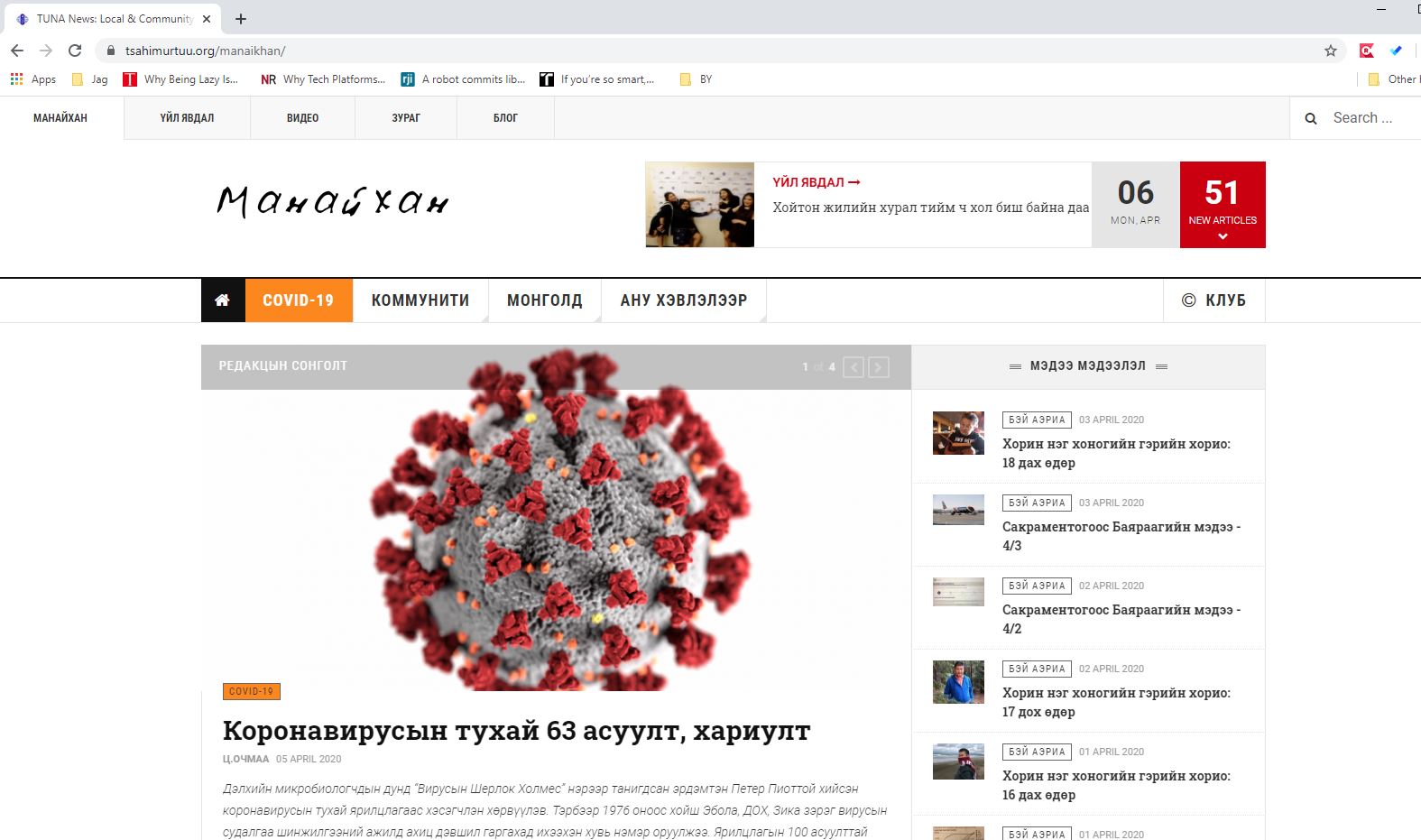Open thumbnail of 18 дах өдөр article
The image size is (1421, 840).
coord(958,433)
